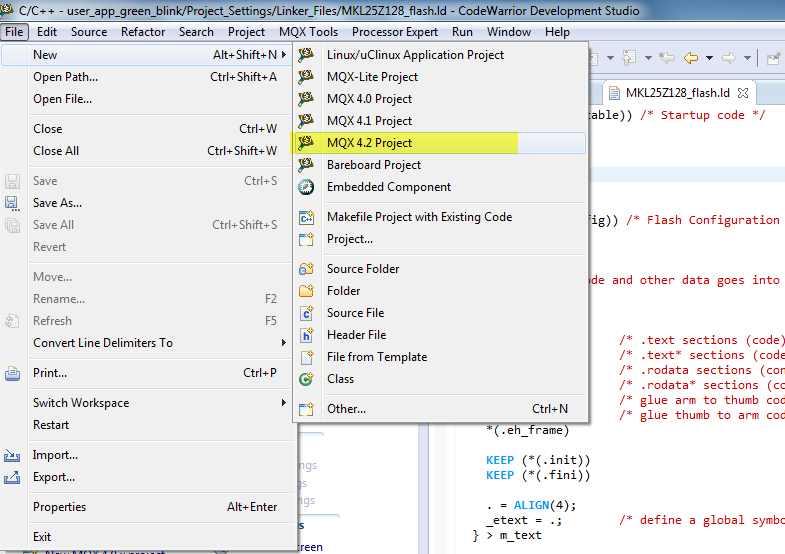Click the MQX 4.0 Project icon
The width and height of the screenshot is (785, 554).
point(306,99)
